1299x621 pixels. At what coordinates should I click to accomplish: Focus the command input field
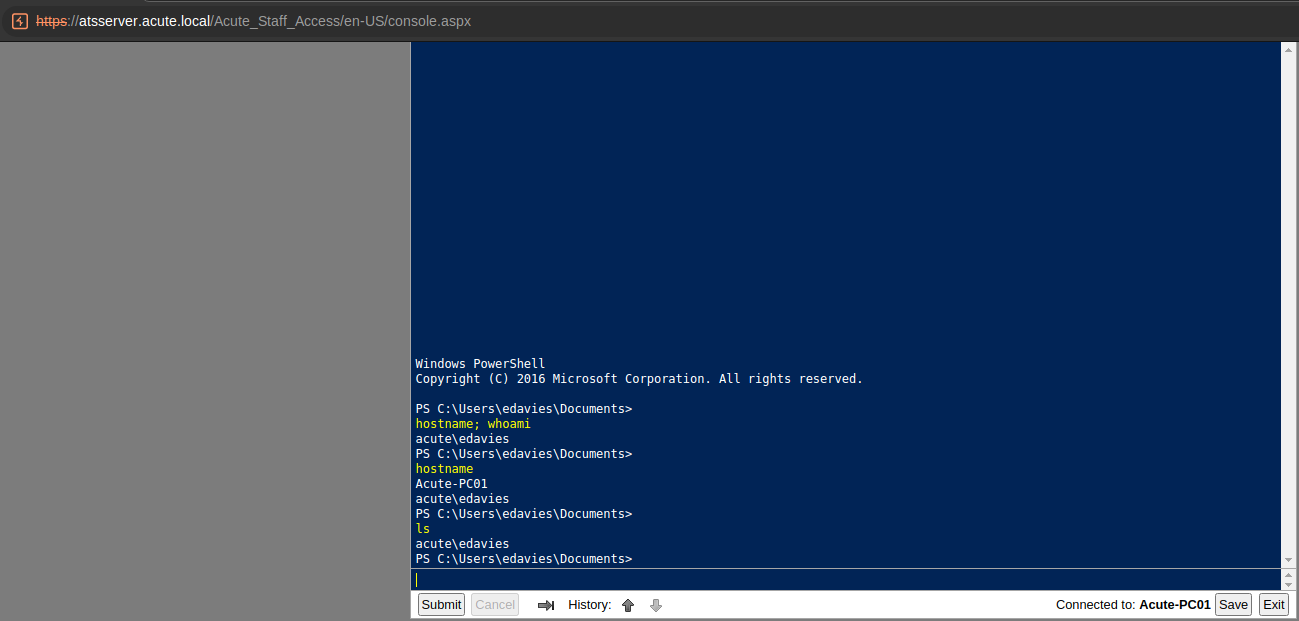pos(845,579)
